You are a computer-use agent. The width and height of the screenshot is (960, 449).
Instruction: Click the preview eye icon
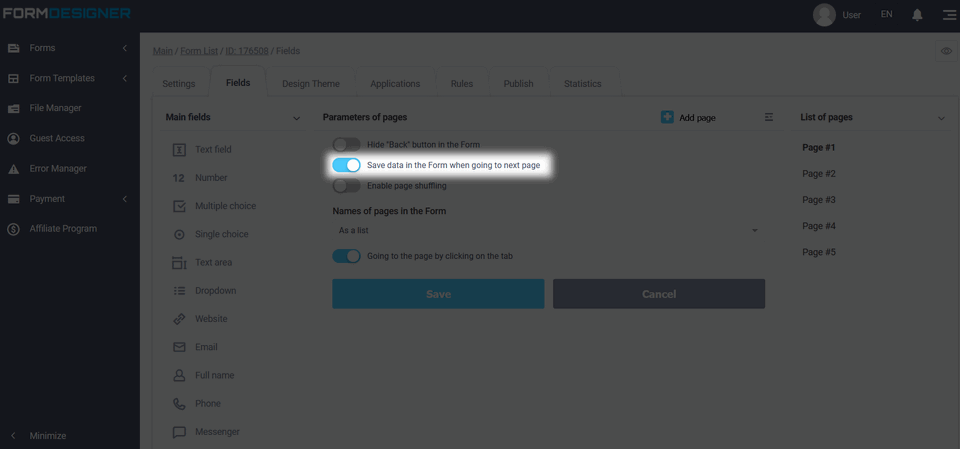tap(946, 51)
